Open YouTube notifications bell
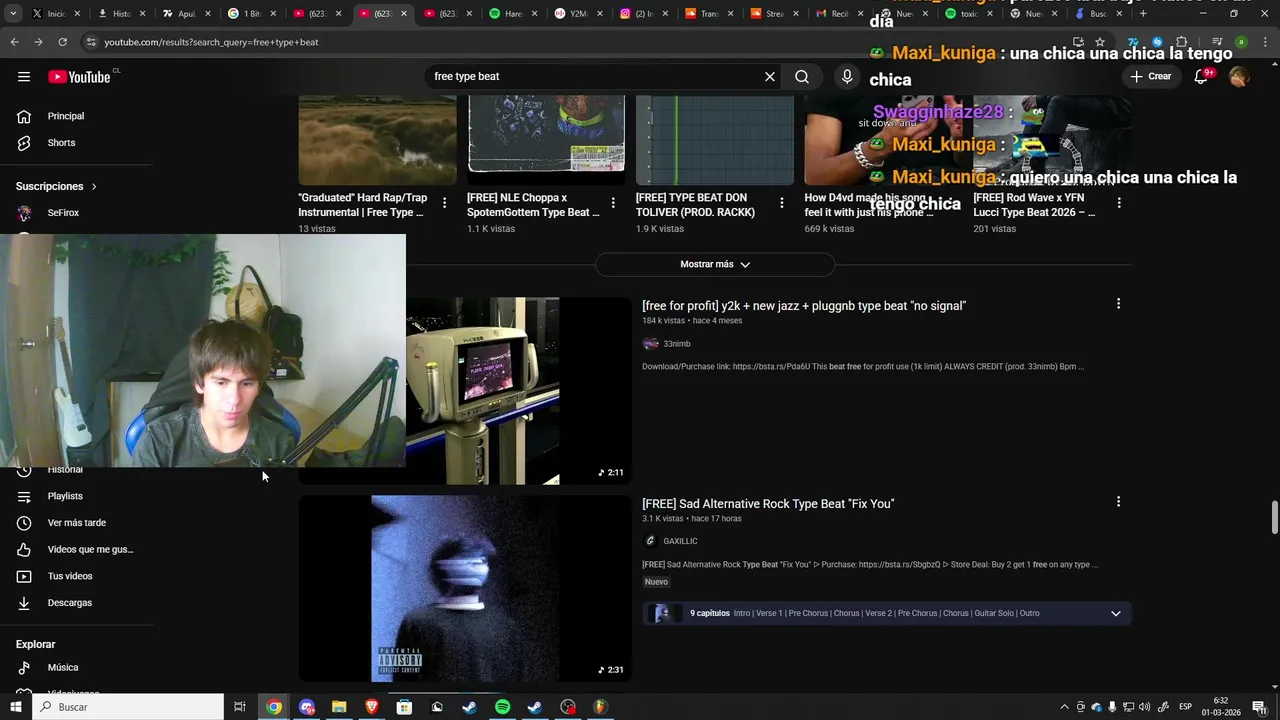The width and height of the screenshot is (1280, 720). point(1201,77)
